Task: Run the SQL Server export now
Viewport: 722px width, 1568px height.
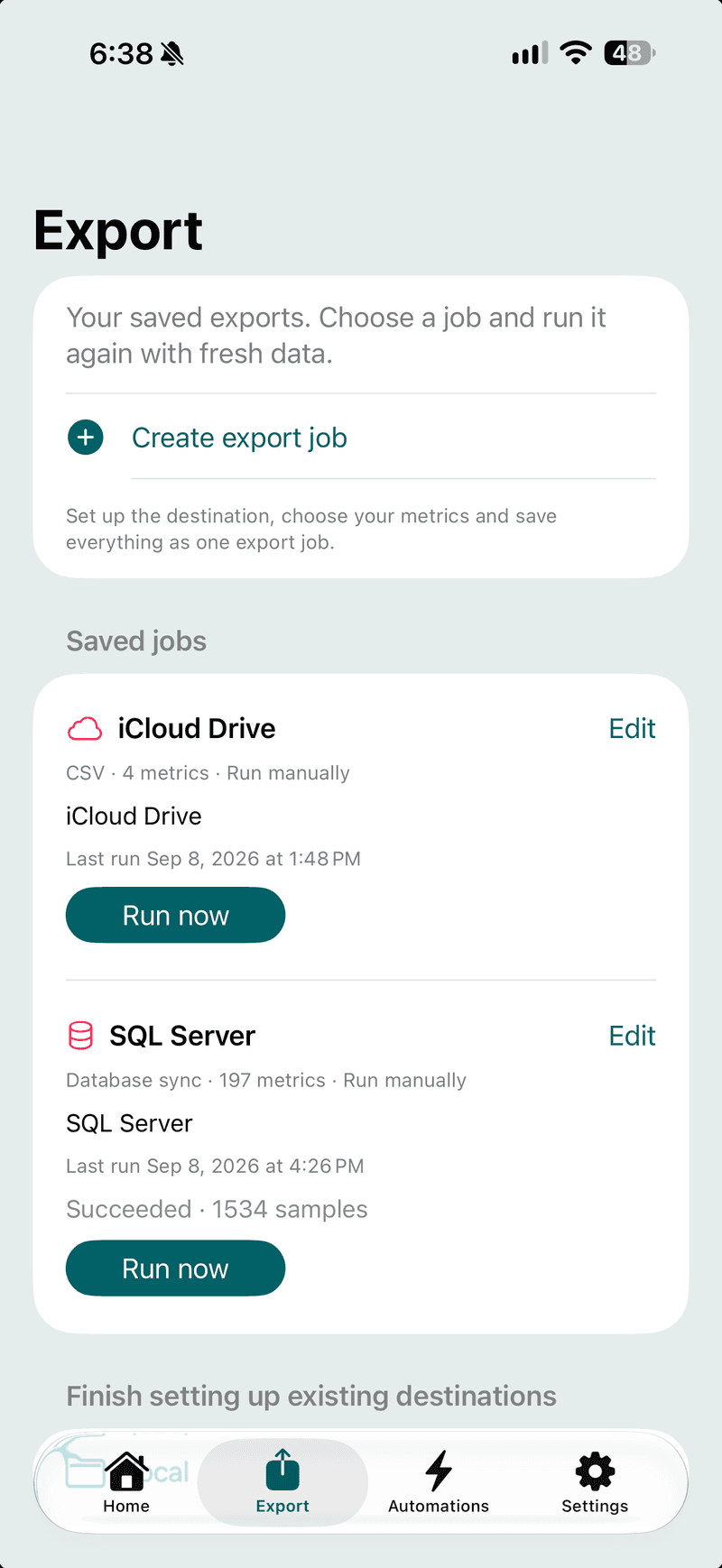Action: tap(175, 1268)
